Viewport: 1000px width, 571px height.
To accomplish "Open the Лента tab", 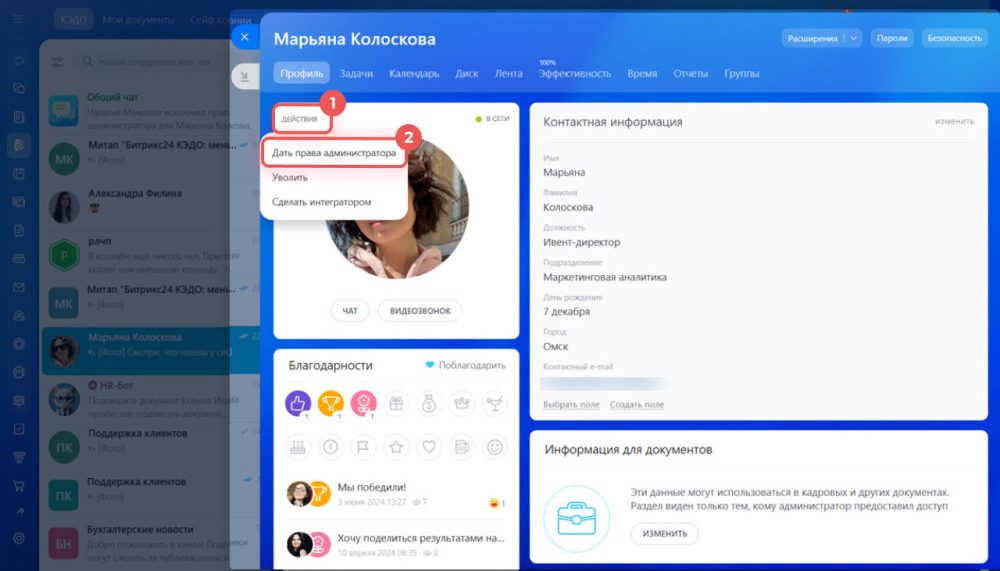I will [508, 73].
